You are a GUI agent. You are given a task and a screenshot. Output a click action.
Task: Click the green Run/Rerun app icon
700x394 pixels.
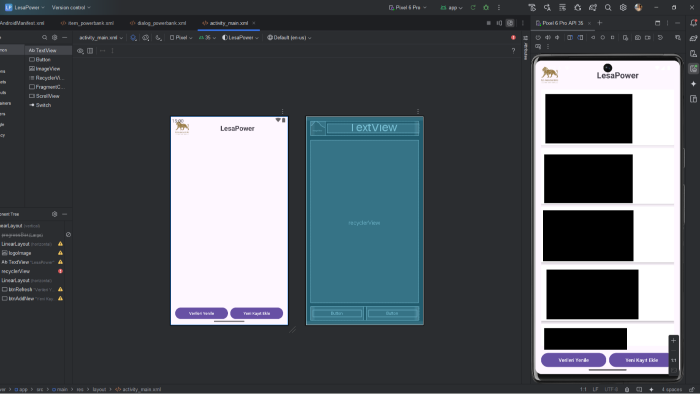(x=473, y=8)
